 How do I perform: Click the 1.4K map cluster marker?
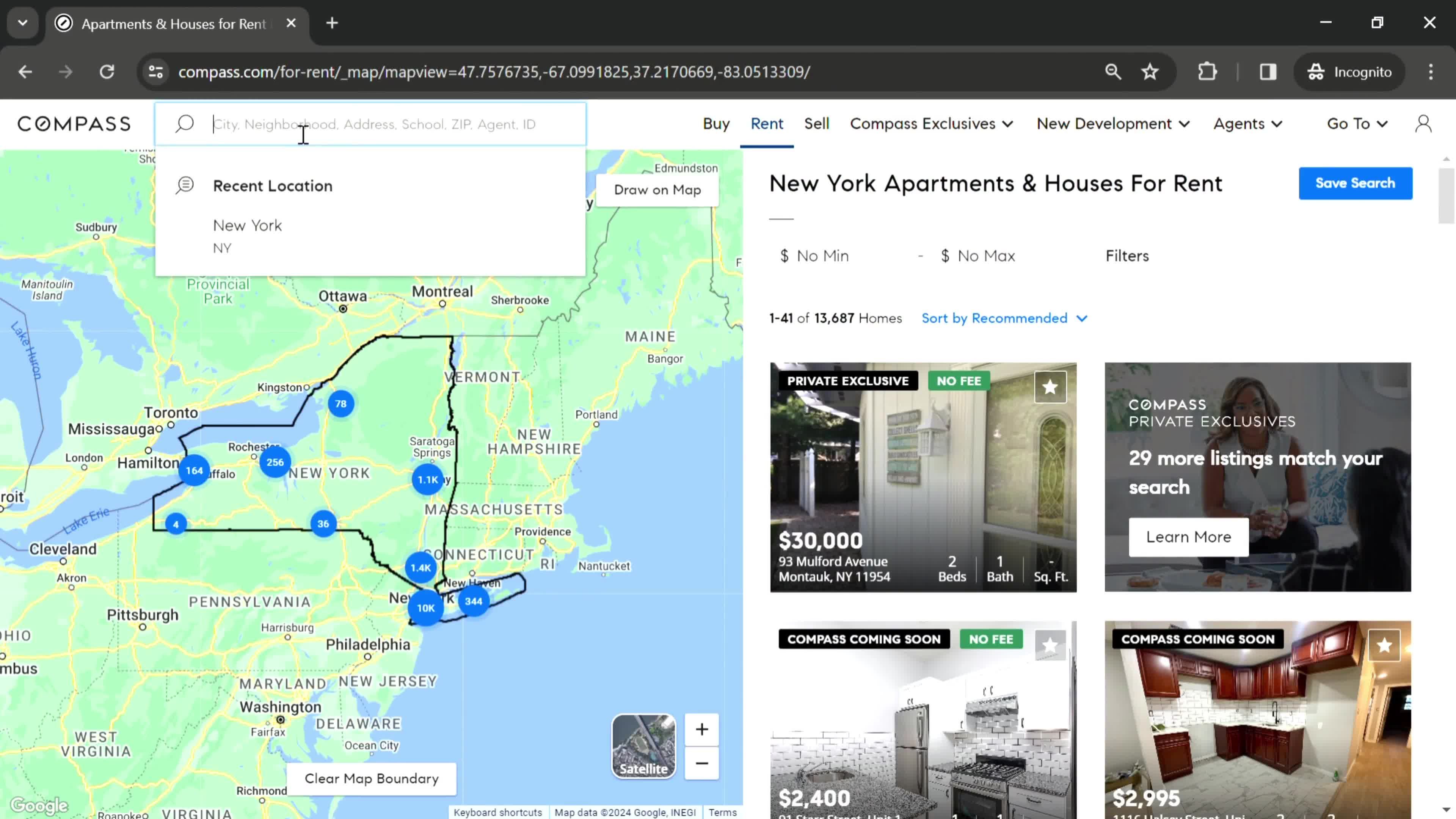pyautogui.click(x=420, y=568)
